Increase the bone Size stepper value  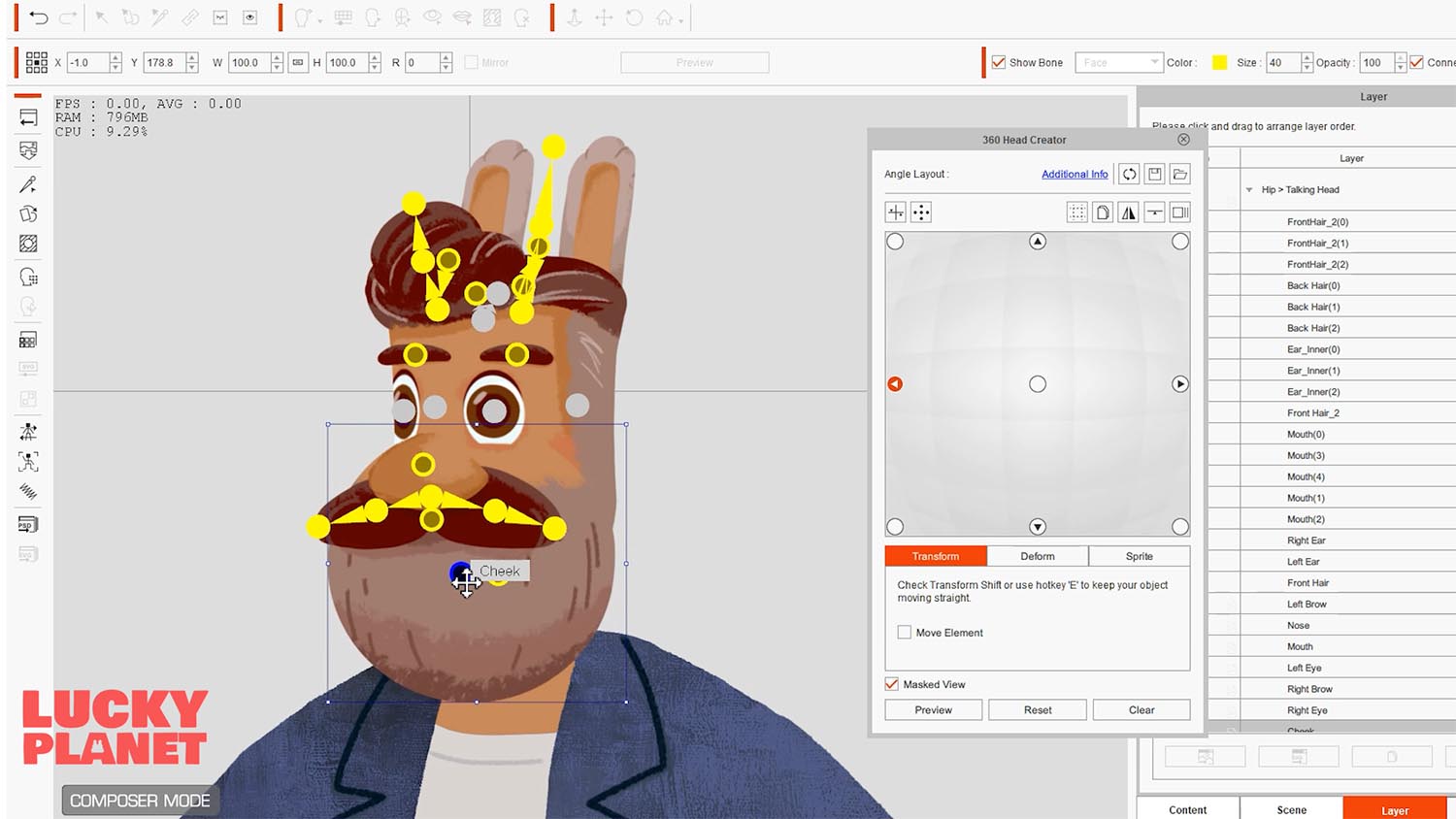tap(1307, 58)
